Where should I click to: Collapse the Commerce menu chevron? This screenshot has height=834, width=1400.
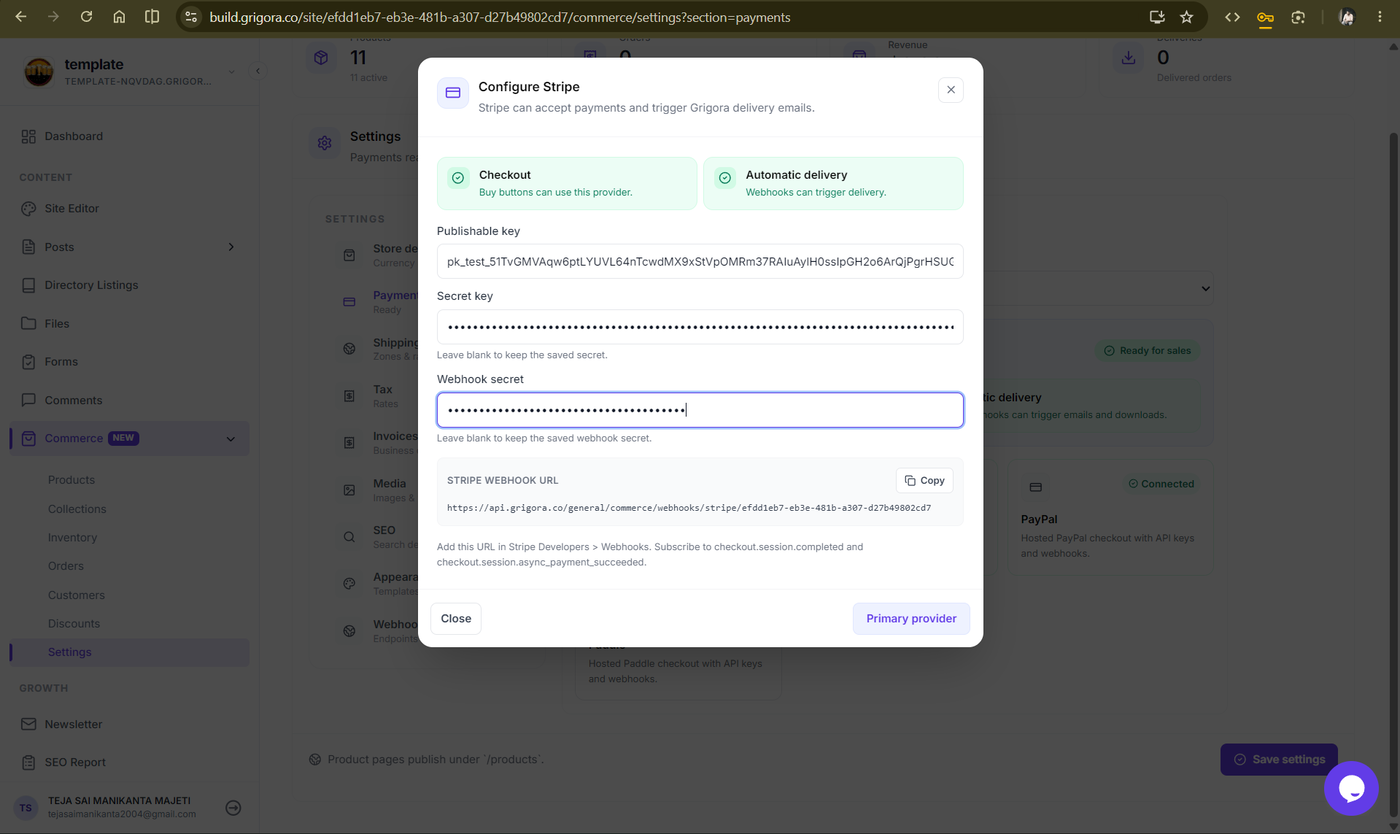[231, 438]
